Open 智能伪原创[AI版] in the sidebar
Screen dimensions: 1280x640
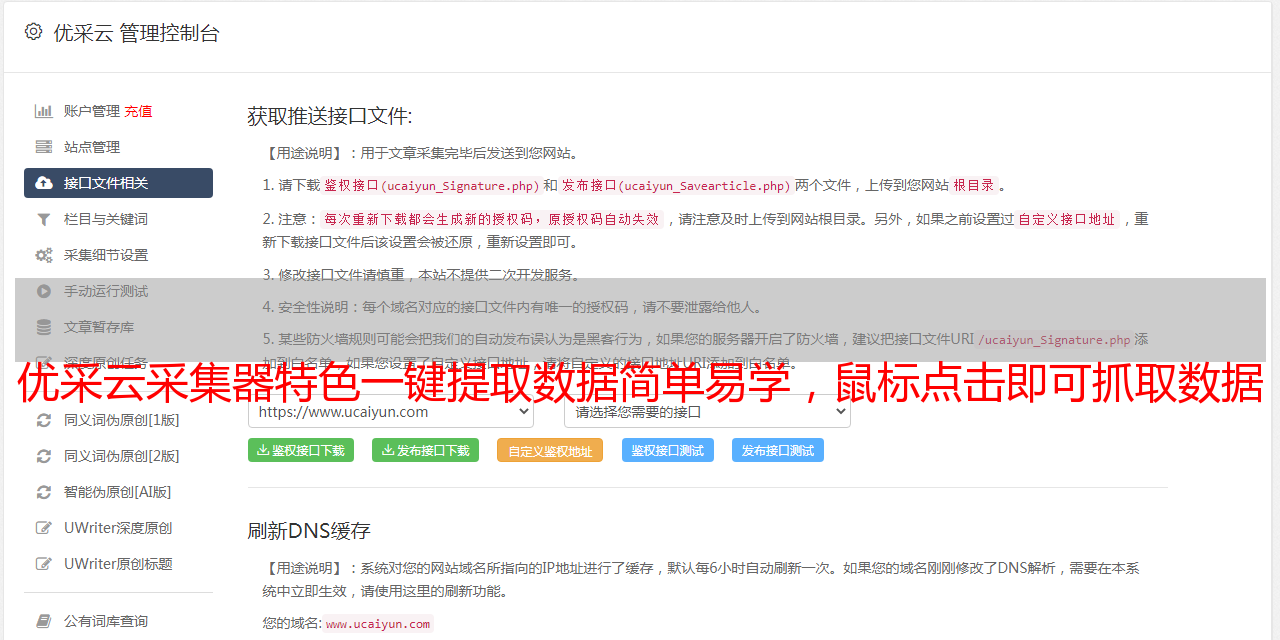[x=118, y=492]
